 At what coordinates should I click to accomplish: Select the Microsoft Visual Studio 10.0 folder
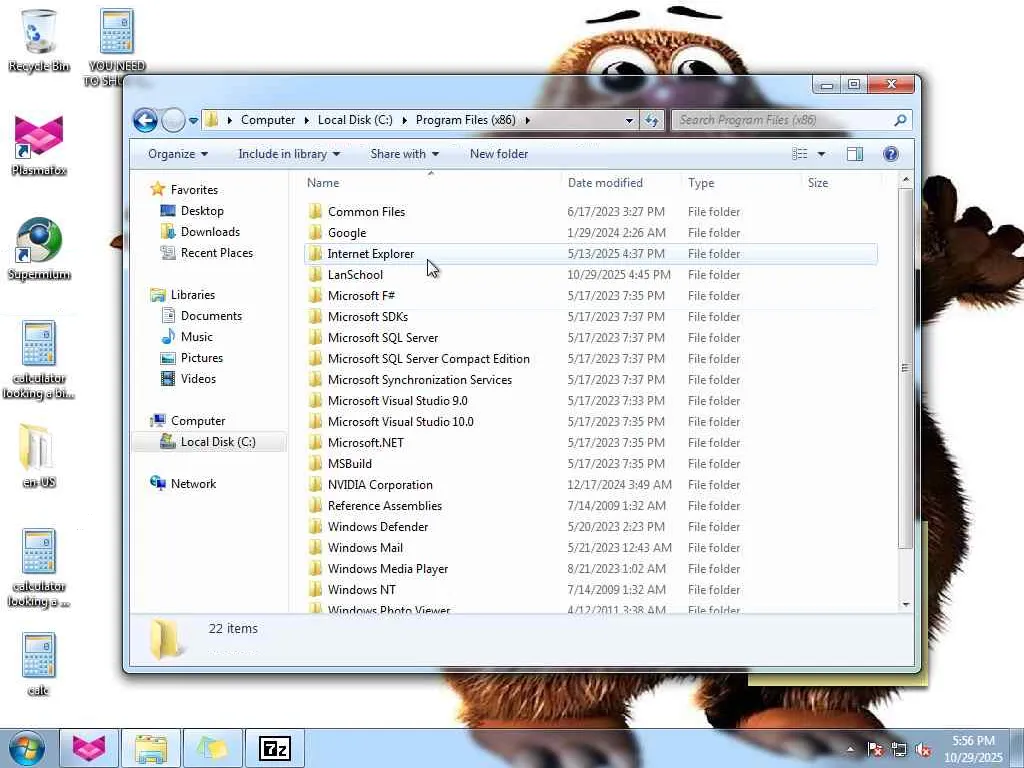click(400, 422)
